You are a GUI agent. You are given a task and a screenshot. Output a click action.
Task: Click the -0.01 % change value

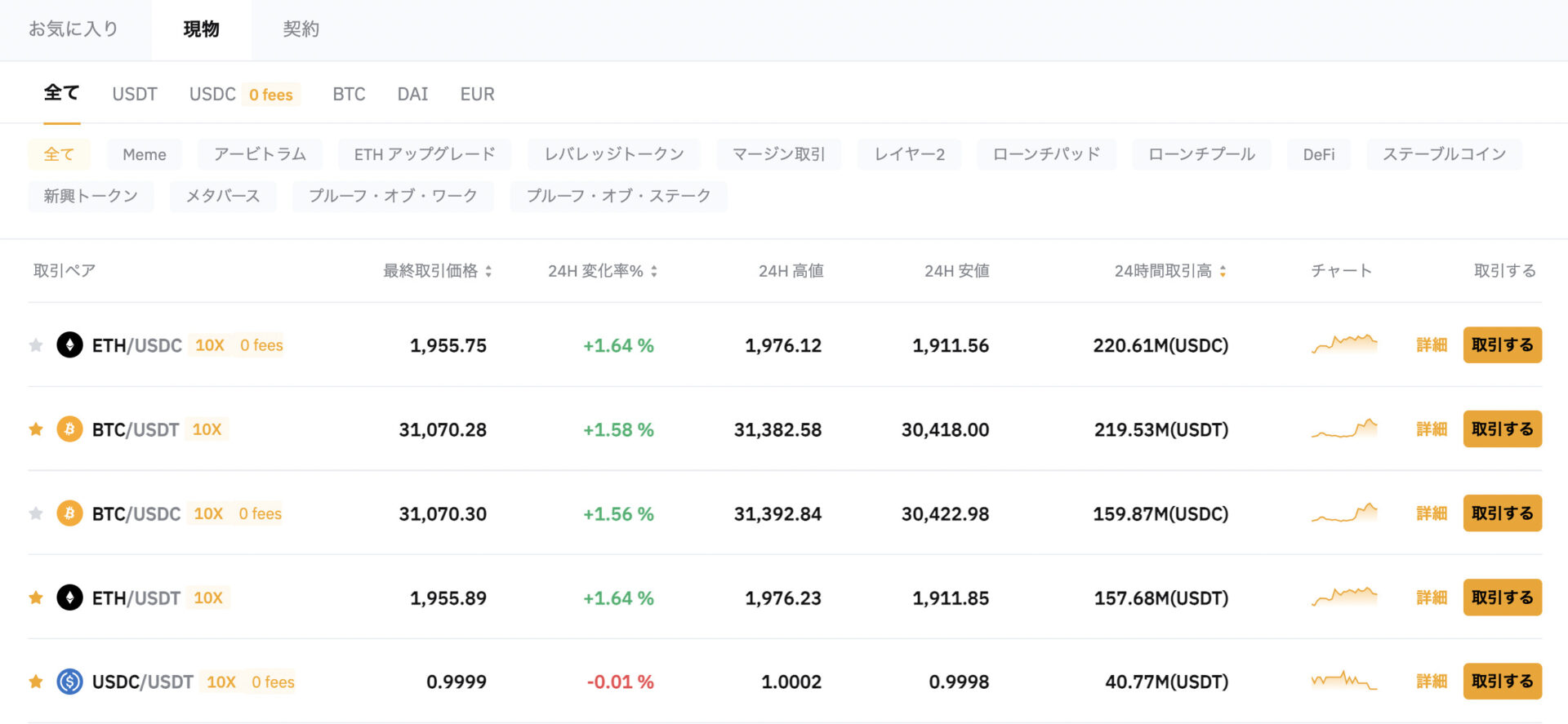coord(620,682)
